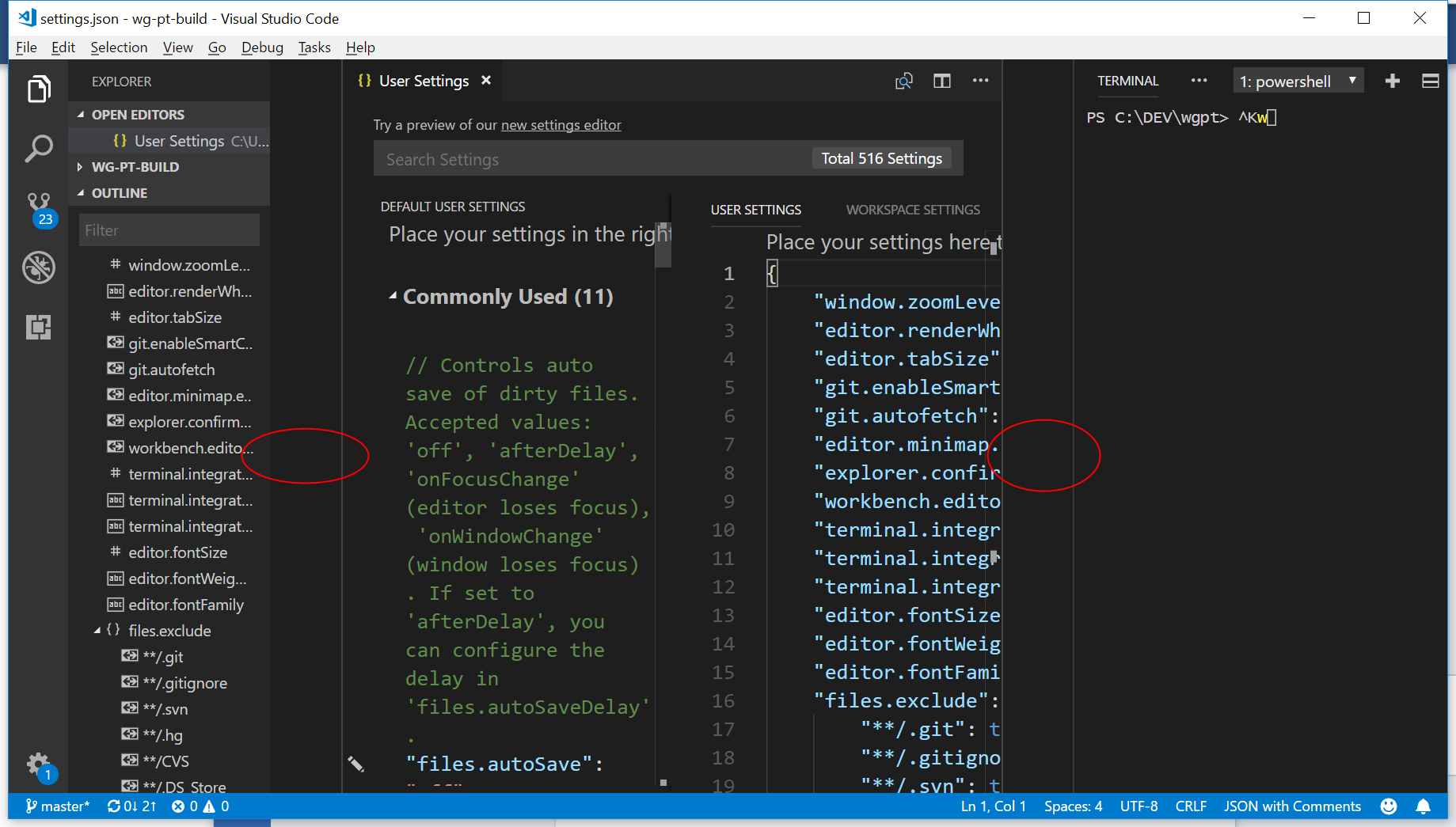The image size is (1456, 827).
Task: Select **/.gitignore outline item
Action: 175,683
